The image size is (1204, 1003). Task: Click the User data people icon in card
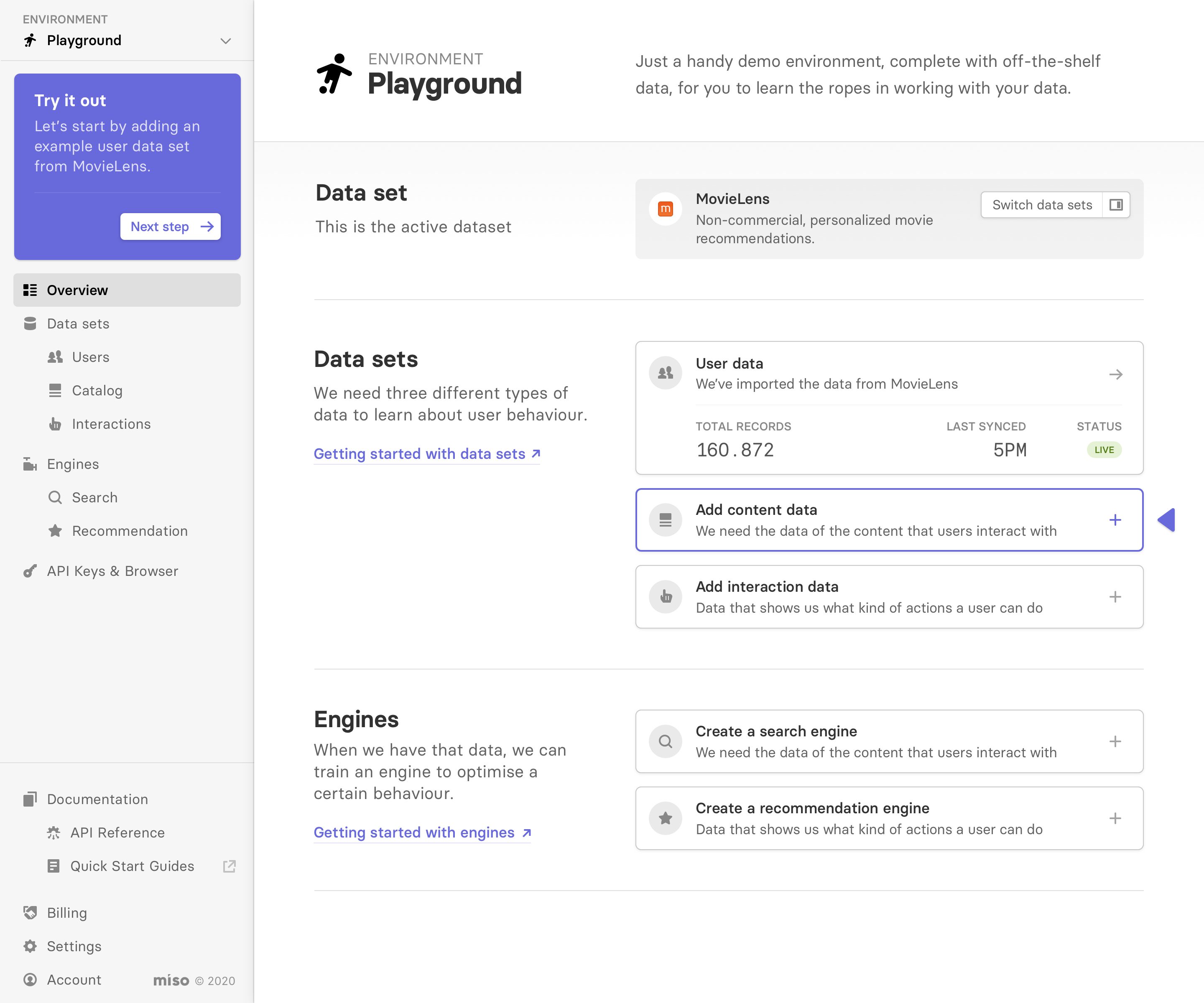click(665, 373)
